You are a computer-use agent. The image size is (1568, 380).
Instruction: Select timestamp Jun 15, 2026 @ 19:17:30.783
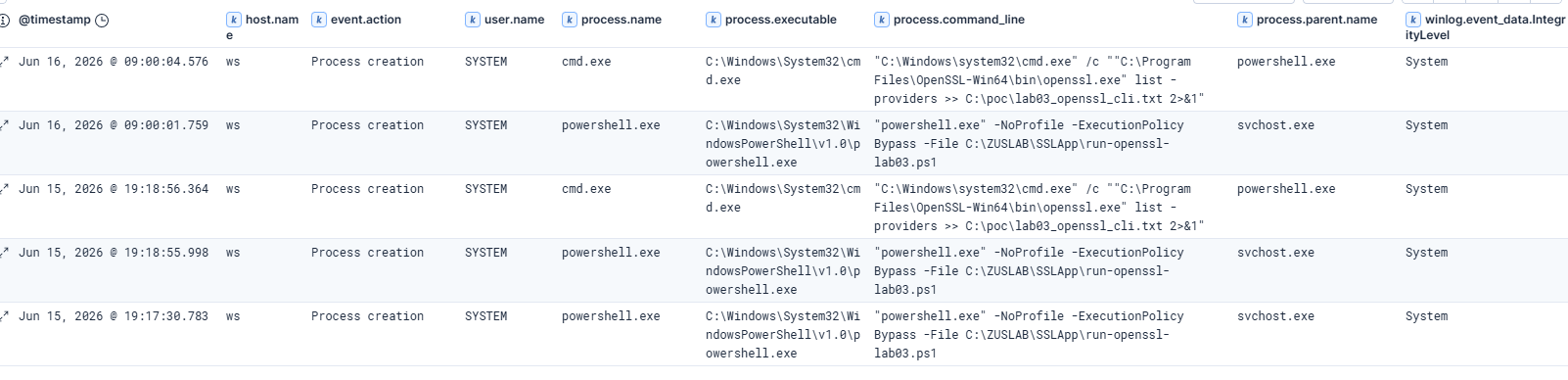(114, 316)
